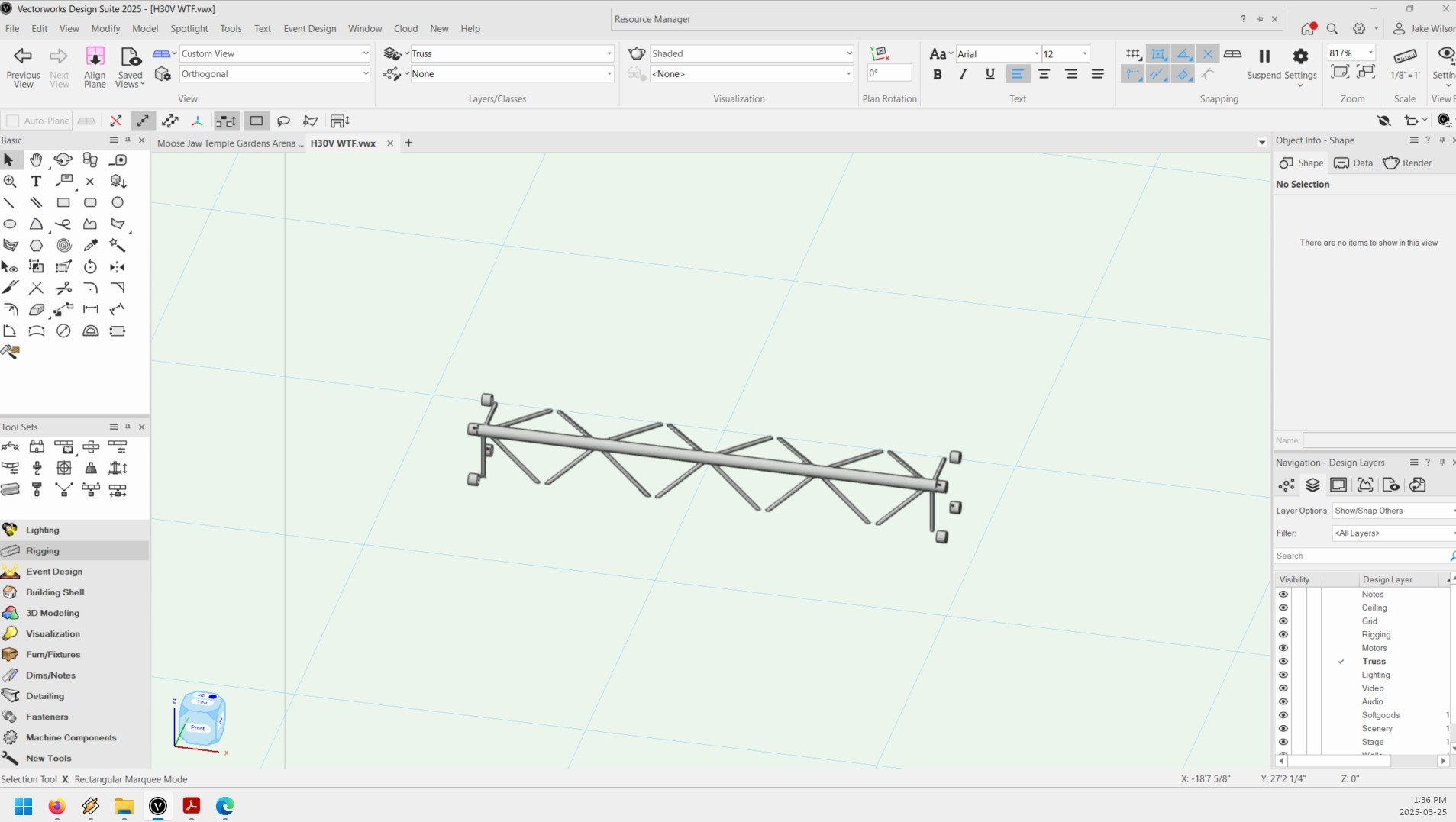Hide the Notes design layer

[x=1283, y=595]
